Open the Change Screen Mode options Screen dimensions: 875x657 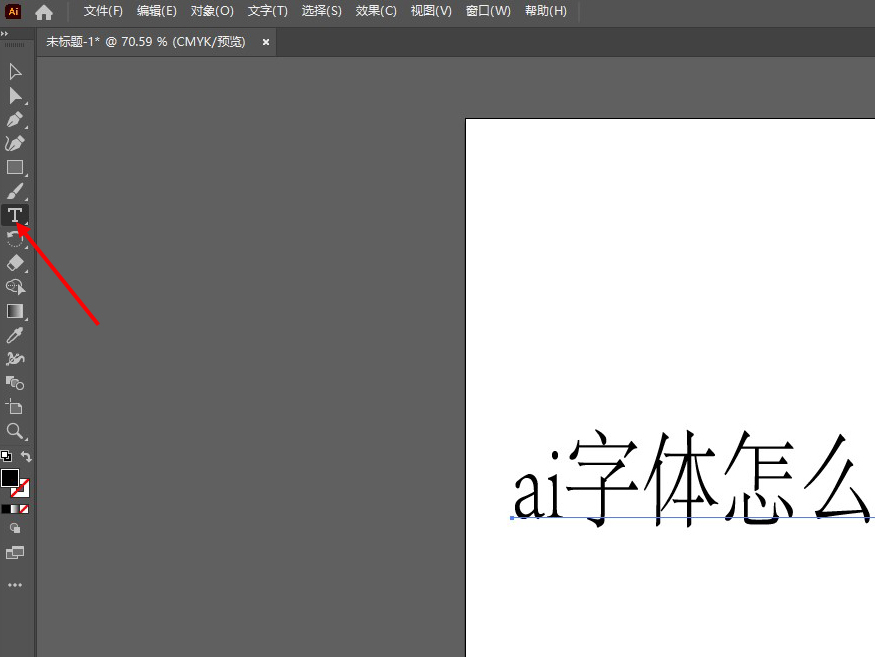click(15, 552)
